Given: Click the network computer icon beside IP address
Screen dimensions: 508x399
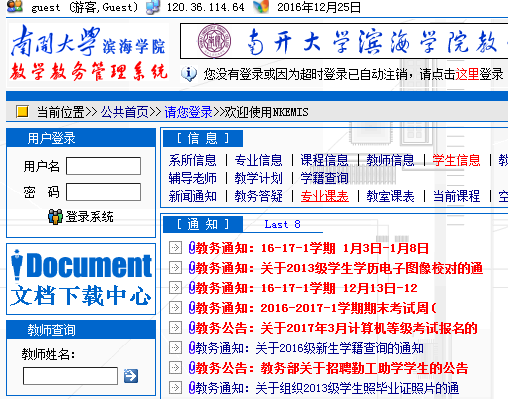Looking at the screenshot, I should coord(153,7).
